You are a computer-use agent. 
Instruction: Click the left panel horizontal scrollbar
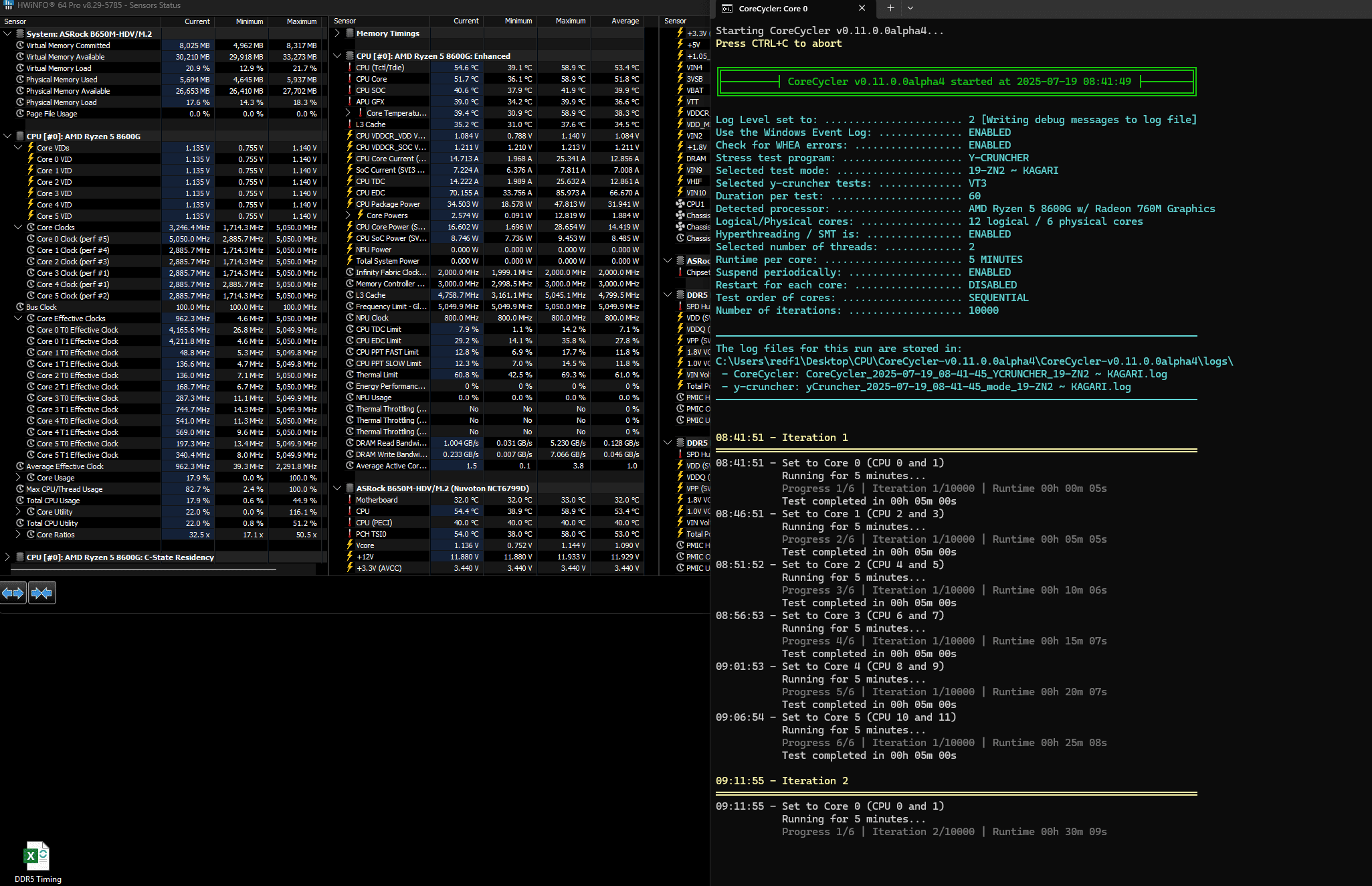144,569
